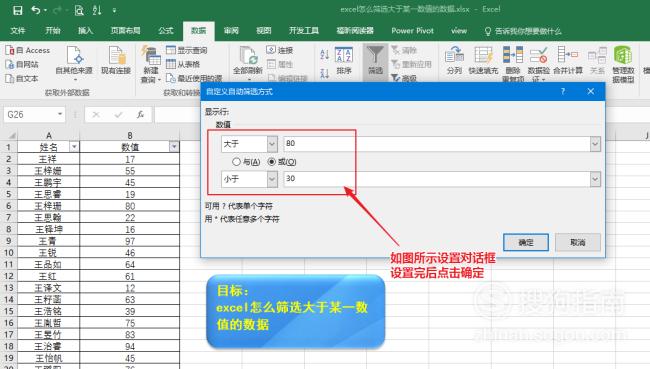Select row header 12
The image size is (650, 369).
9,276
